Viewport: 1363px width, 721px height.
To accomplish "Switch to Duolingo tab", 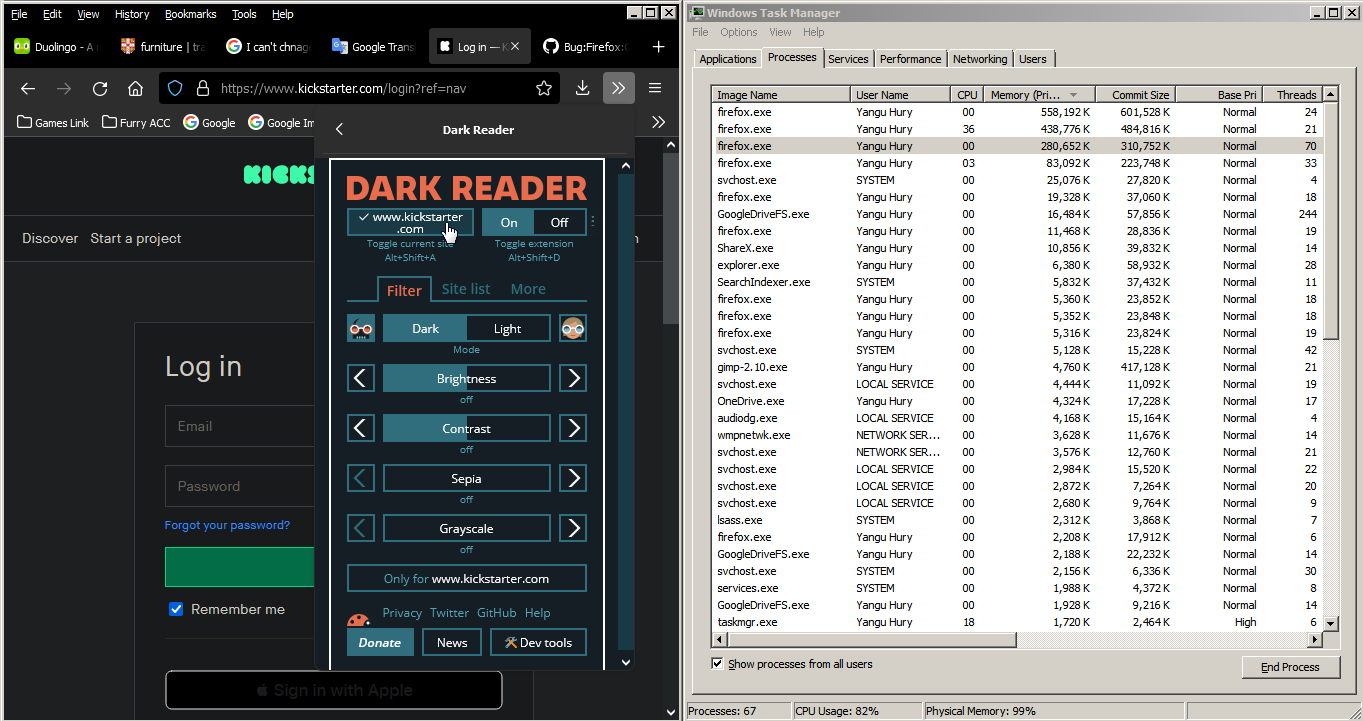I will (55, 47).
